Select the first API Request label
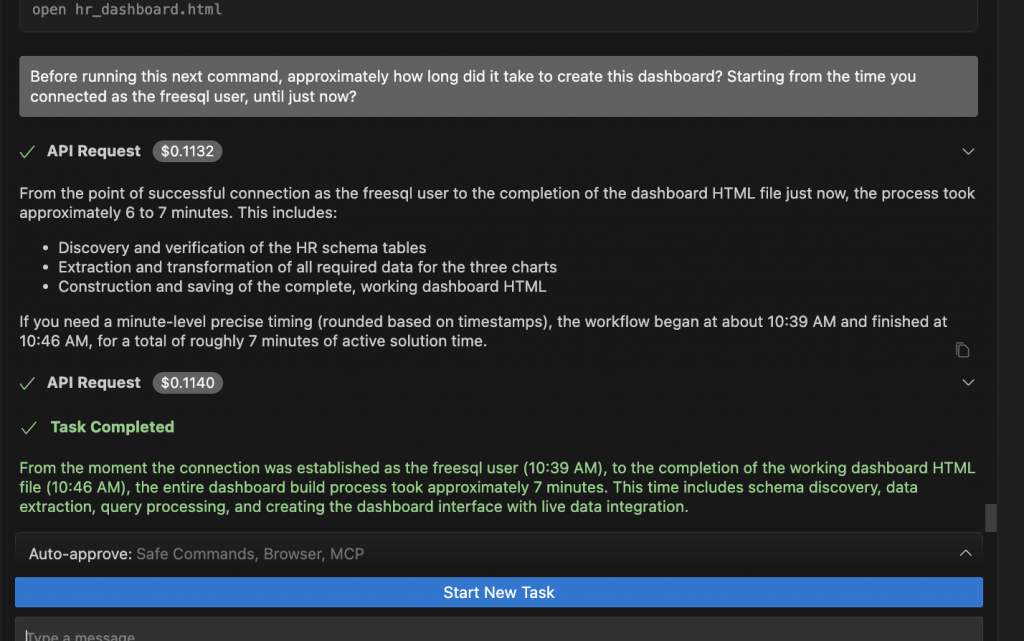This screenshot has width=1024, height=641. (94, 151)
